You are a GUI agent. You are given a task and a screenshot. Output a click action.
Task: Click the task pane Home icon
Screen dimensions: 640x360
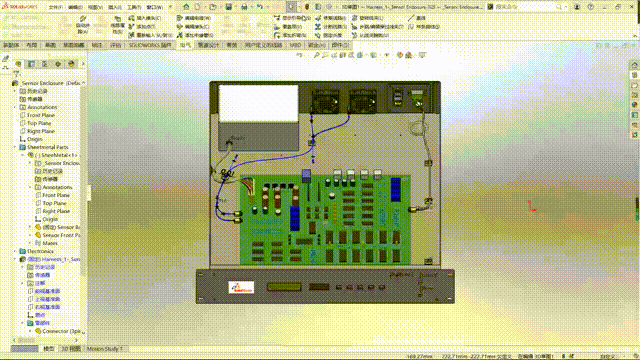pyautogui.click(x=635, y=65)
